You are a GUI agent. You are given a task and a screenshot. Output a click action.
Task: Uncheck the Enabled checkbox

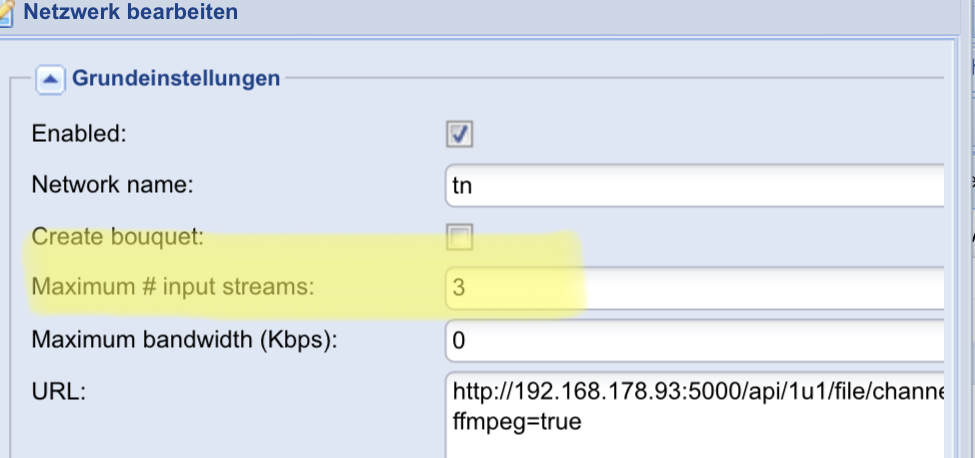coord(460,134)
